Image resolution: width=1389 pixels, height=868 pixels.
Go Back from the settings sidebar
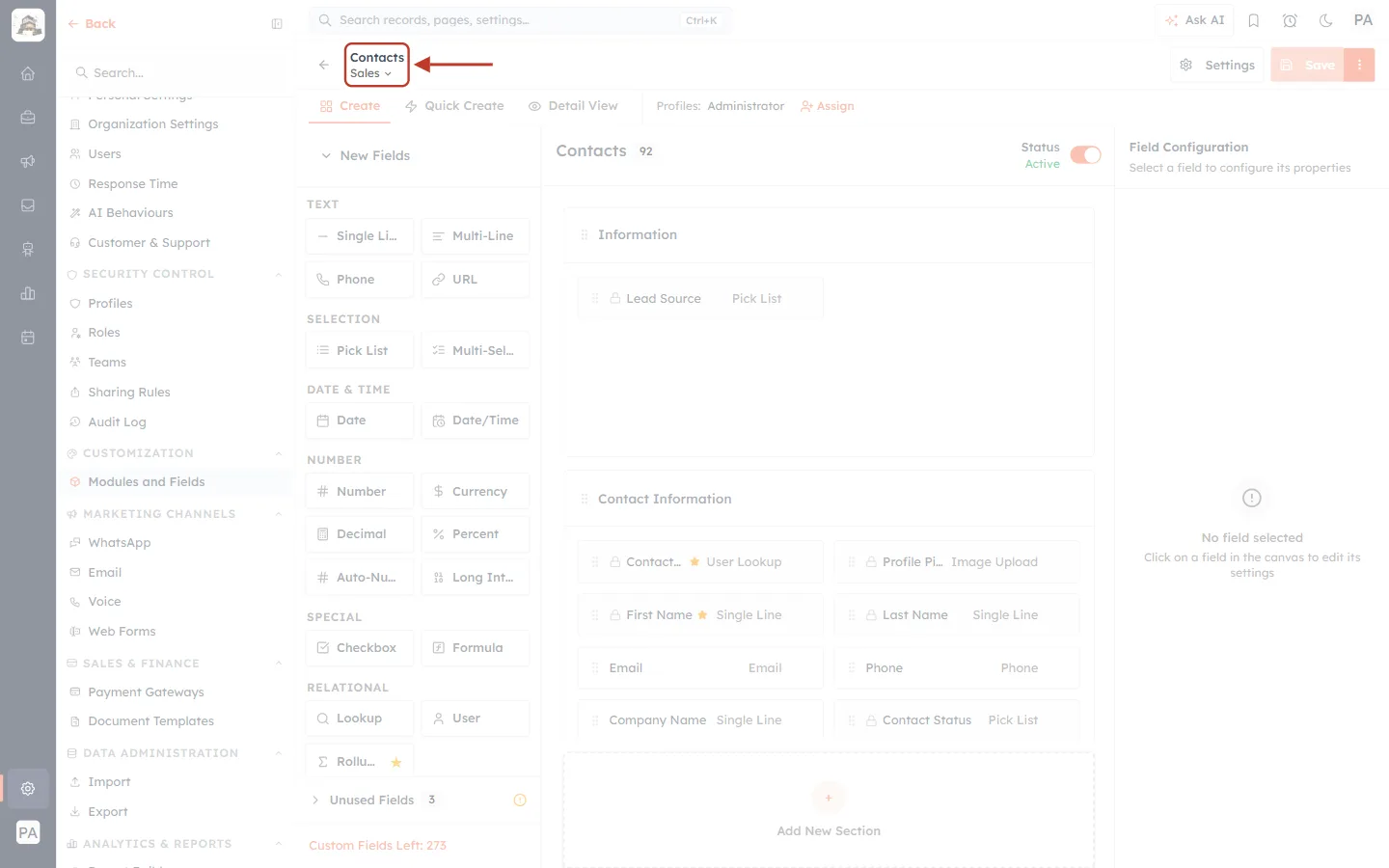(92, 24)
